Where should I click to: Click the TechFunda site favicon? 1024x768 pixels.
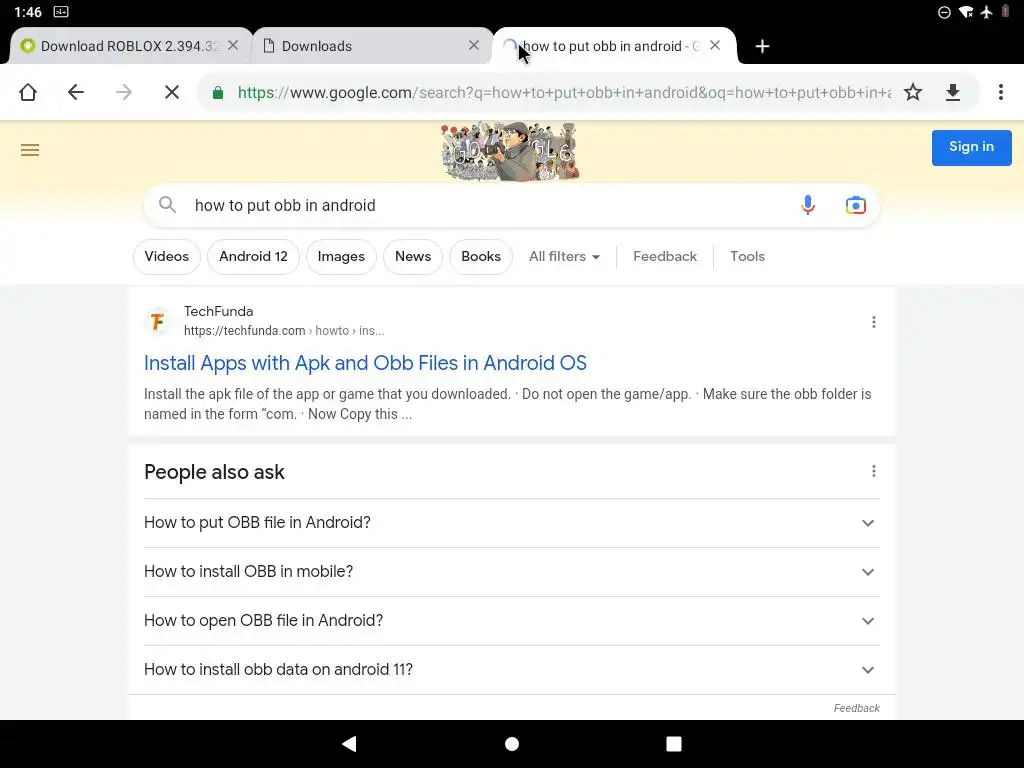(157, 321)
